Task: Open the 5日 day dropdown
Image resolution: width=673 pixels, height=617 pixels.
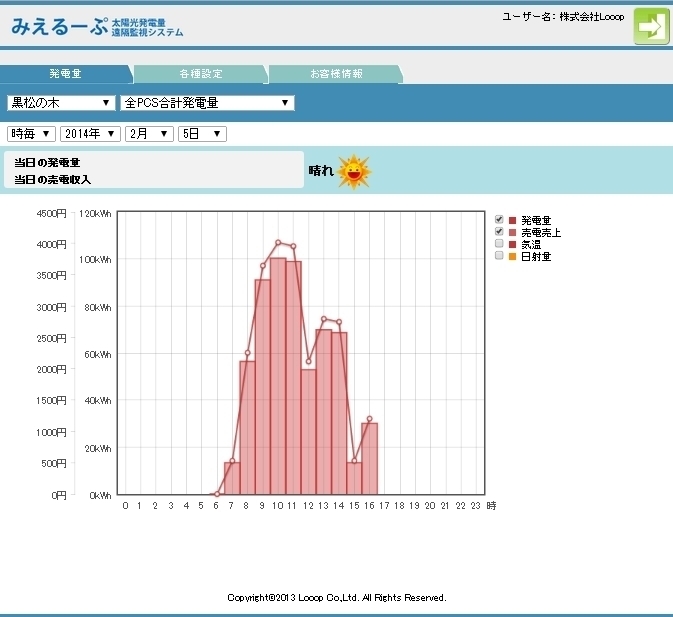Action: point(202,134)
